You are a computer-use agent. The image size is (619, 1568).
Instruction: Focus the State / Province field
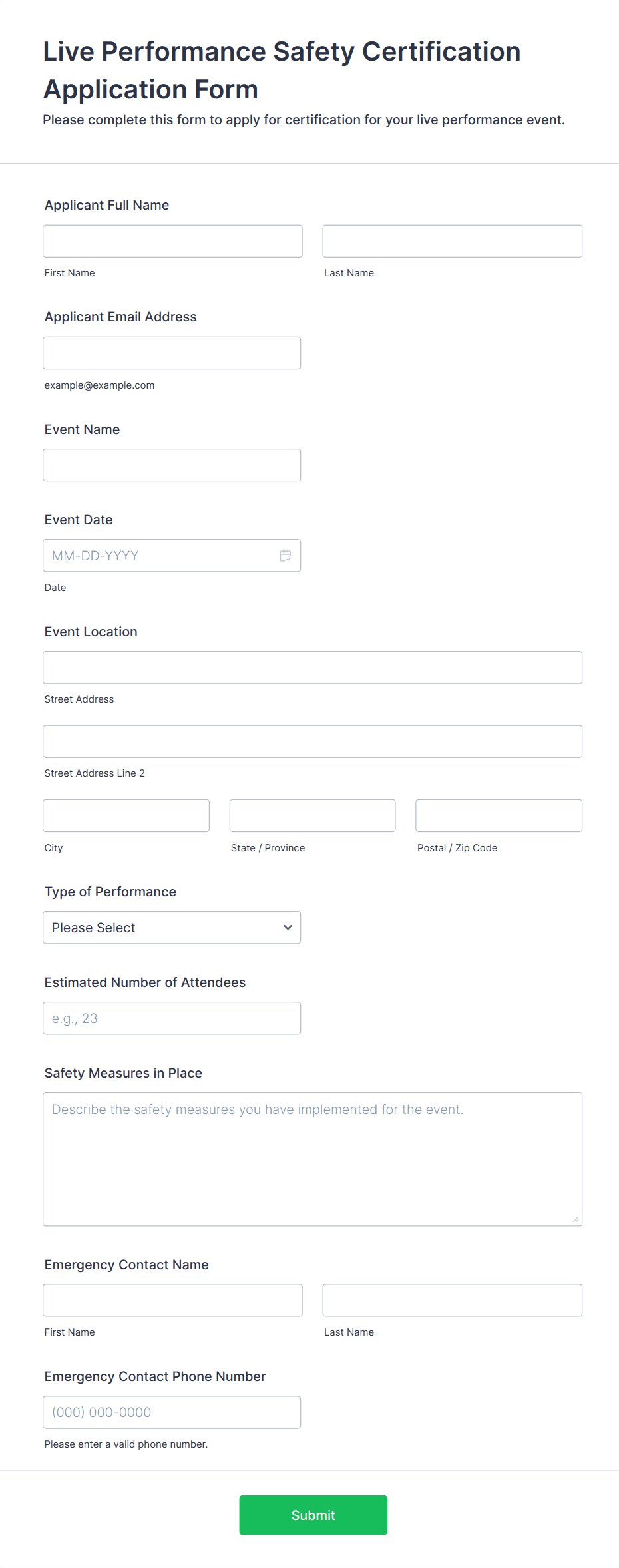(x=312, y=815)
